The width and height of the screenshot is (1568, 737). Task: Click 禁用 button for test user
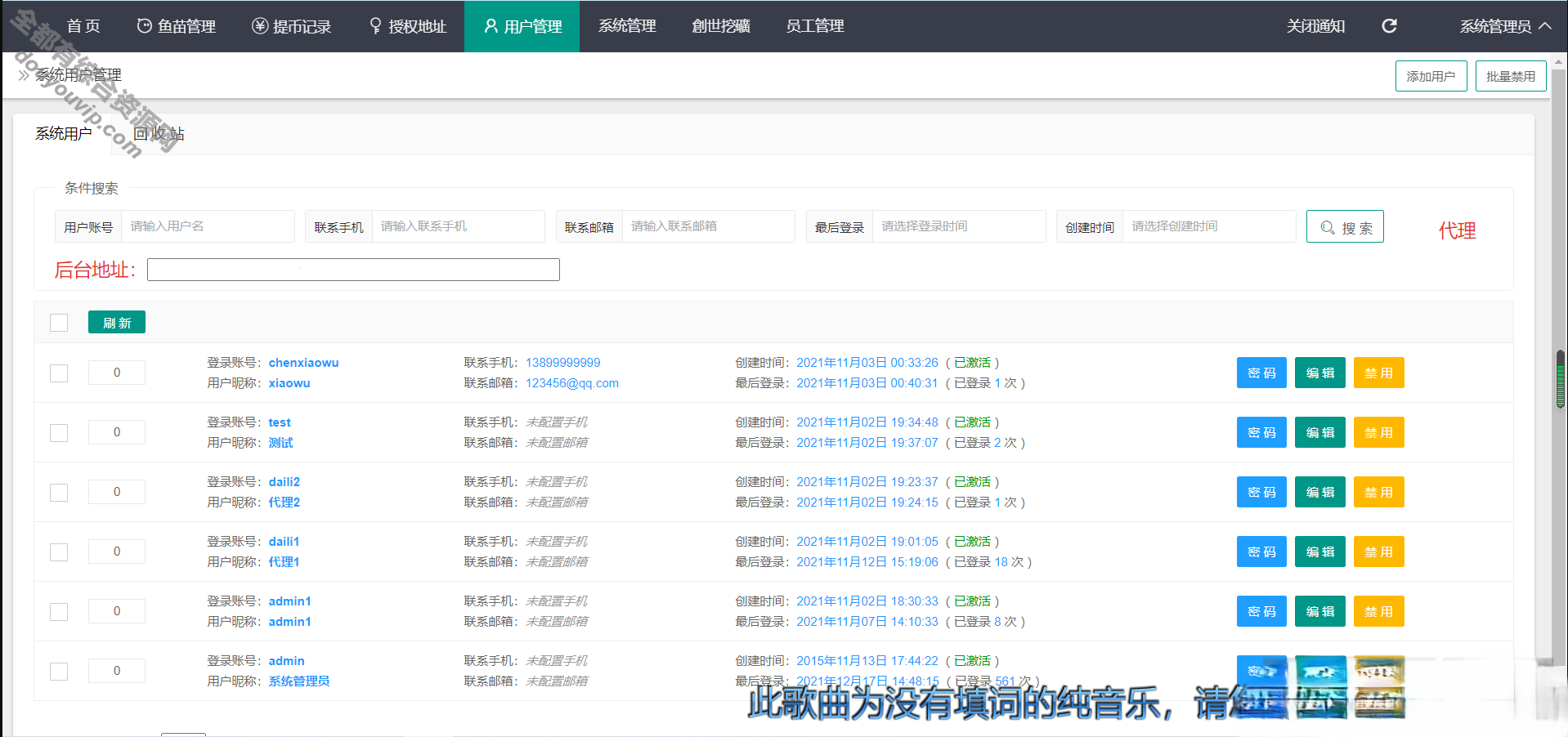click(x=1379, y=432)
